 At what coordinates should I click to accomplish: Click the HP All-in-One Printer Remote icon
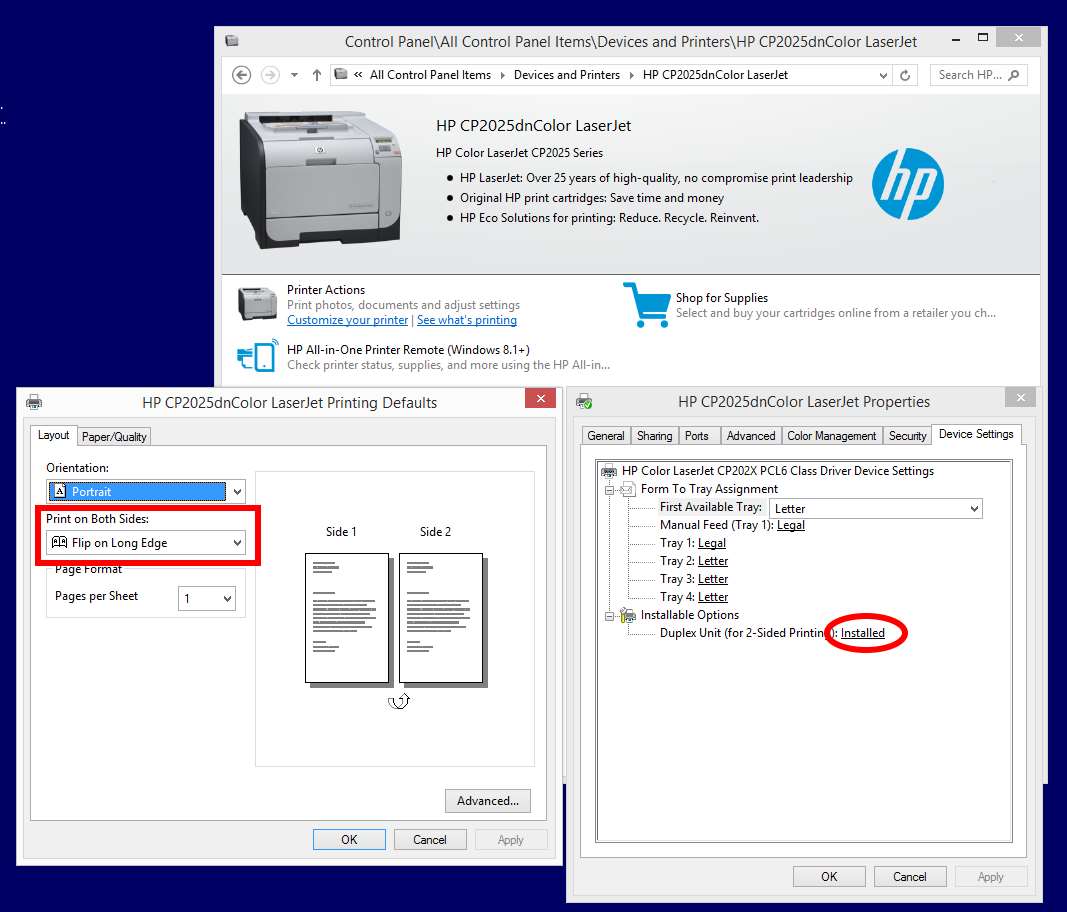[257, 355]
